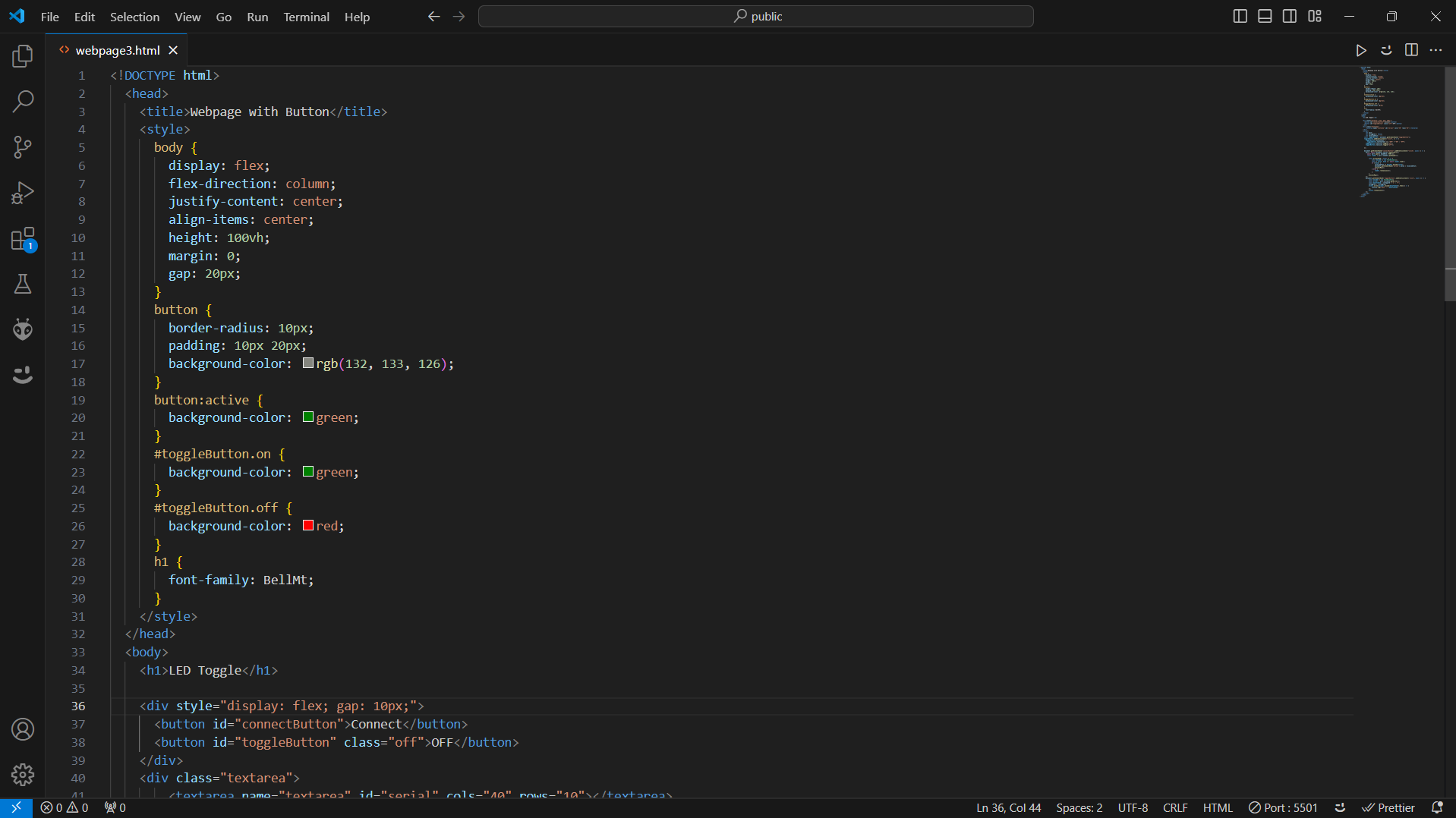The height and width of the screenshot is (818, 1456).
Task: Change encoding via UTF-8 status item
Action: [1133, 808]
